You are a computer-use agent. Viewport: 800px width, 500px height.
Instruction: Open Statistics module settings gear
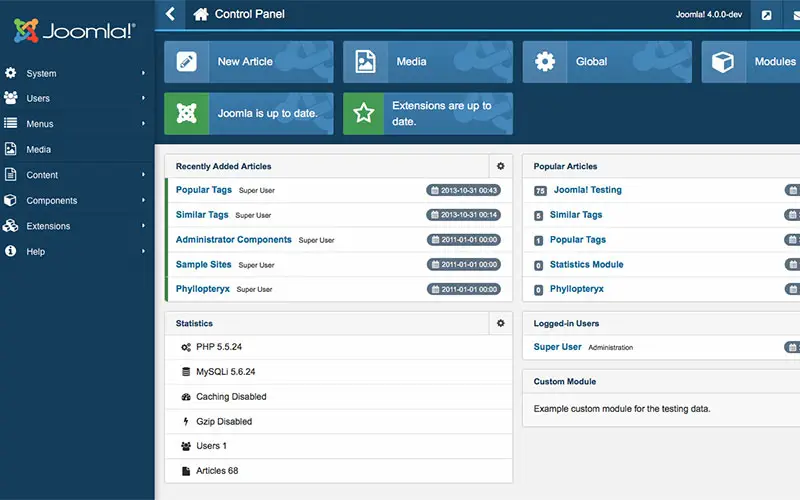[x=501, y=323]
